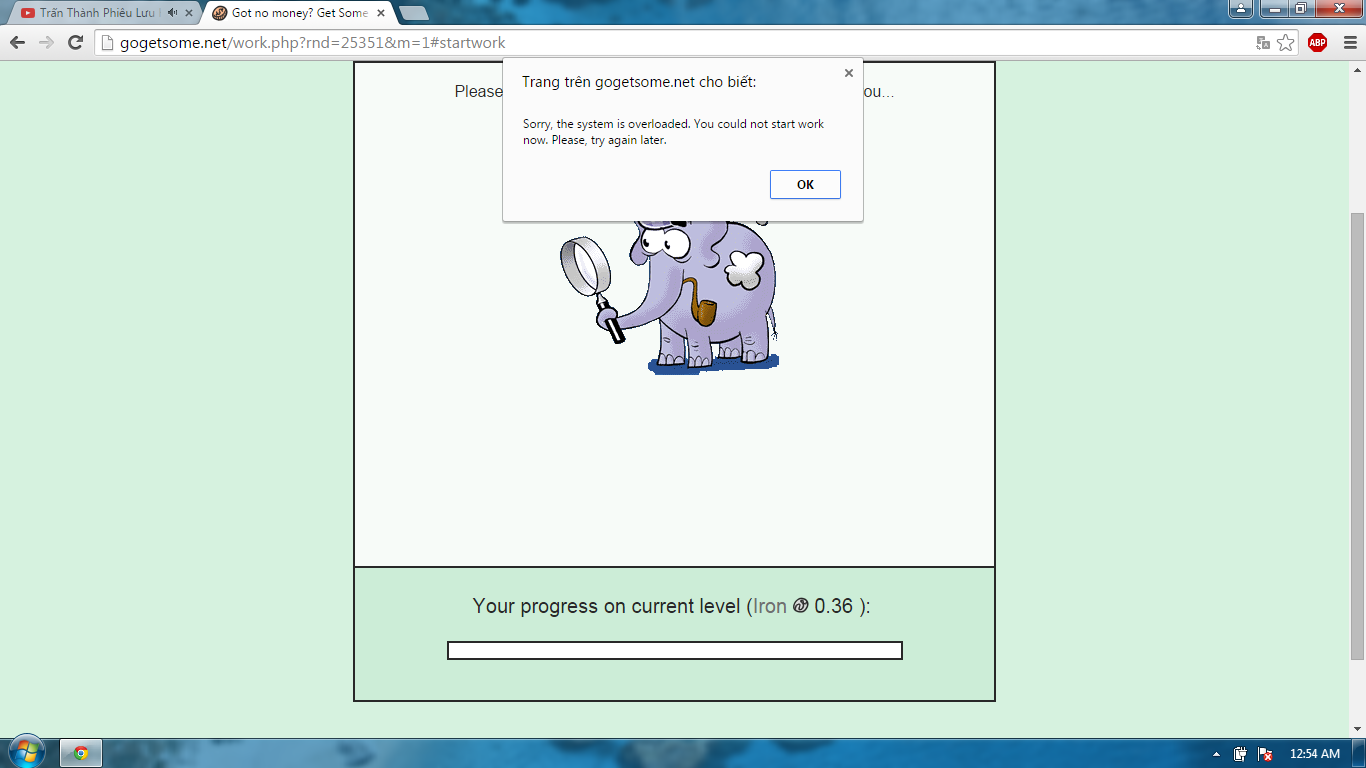The image size is (1366, 768).
Task: Dismiss the alert dialog with its X
Action: (x=848, y=73)
